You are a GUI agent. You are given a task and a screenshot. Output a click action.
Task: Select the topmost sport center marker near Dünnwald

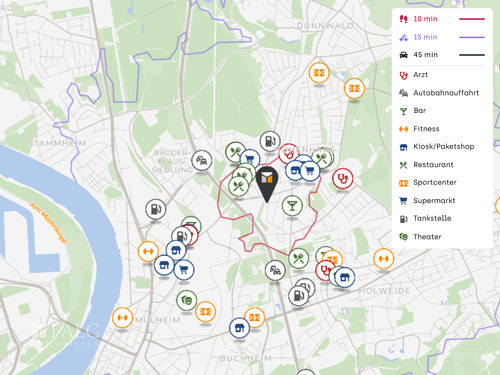pyautogui.click(x=319, y=72)
